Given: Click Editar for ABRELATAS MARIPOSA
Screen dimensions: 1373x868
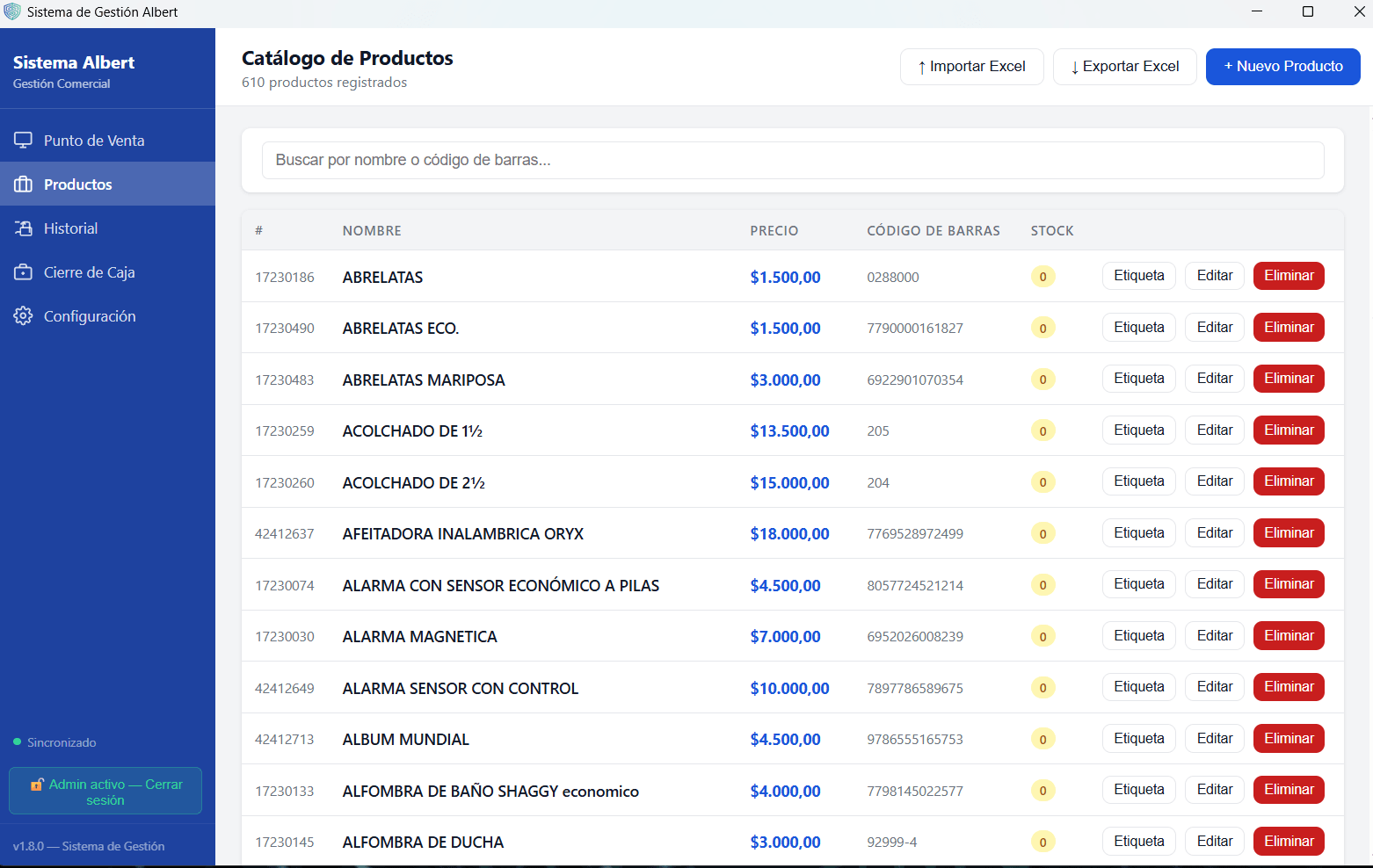Looking at the screenshot, I should tap(1215, 379).
